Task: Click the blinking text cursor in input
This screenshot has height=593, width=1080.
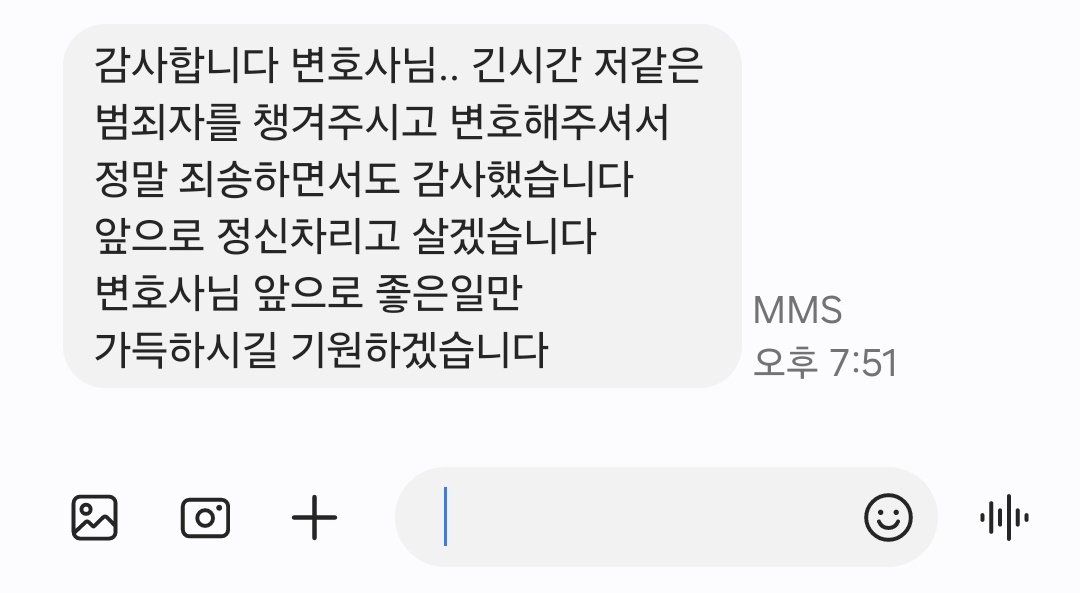Action: coord(446,517)
